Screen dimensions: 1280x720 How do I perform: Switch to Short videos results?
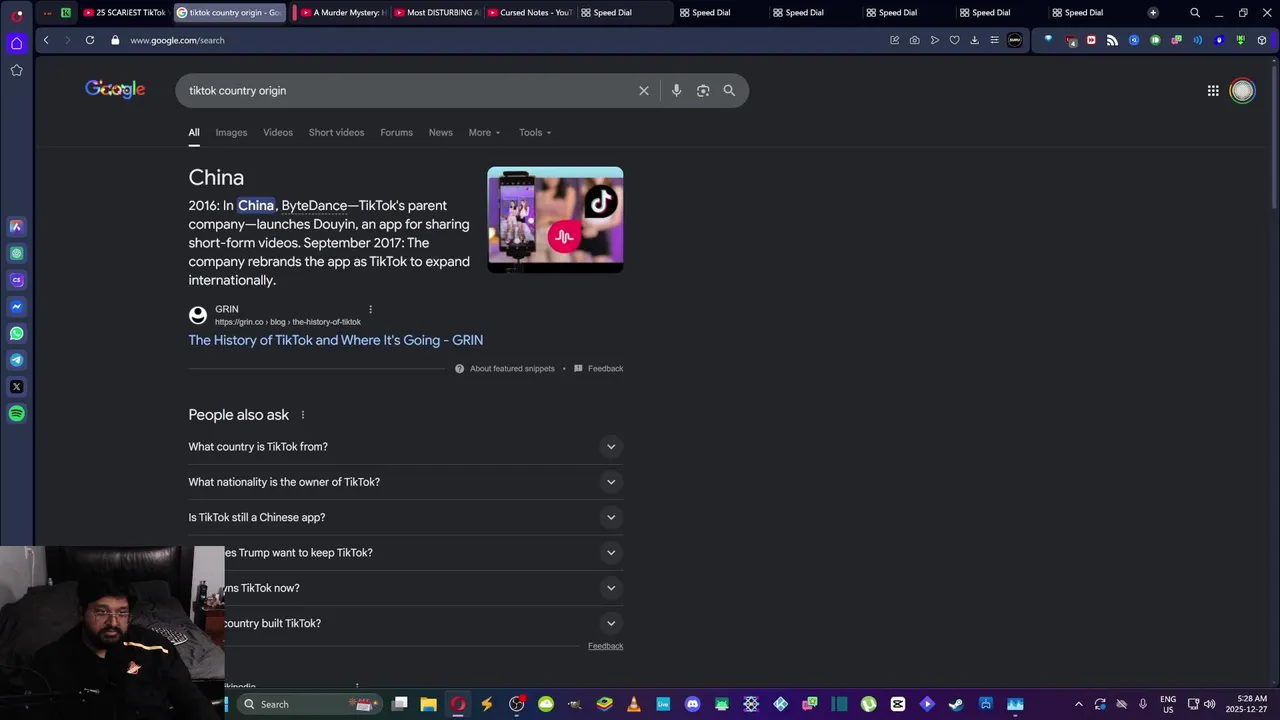[x=336, y=132]
